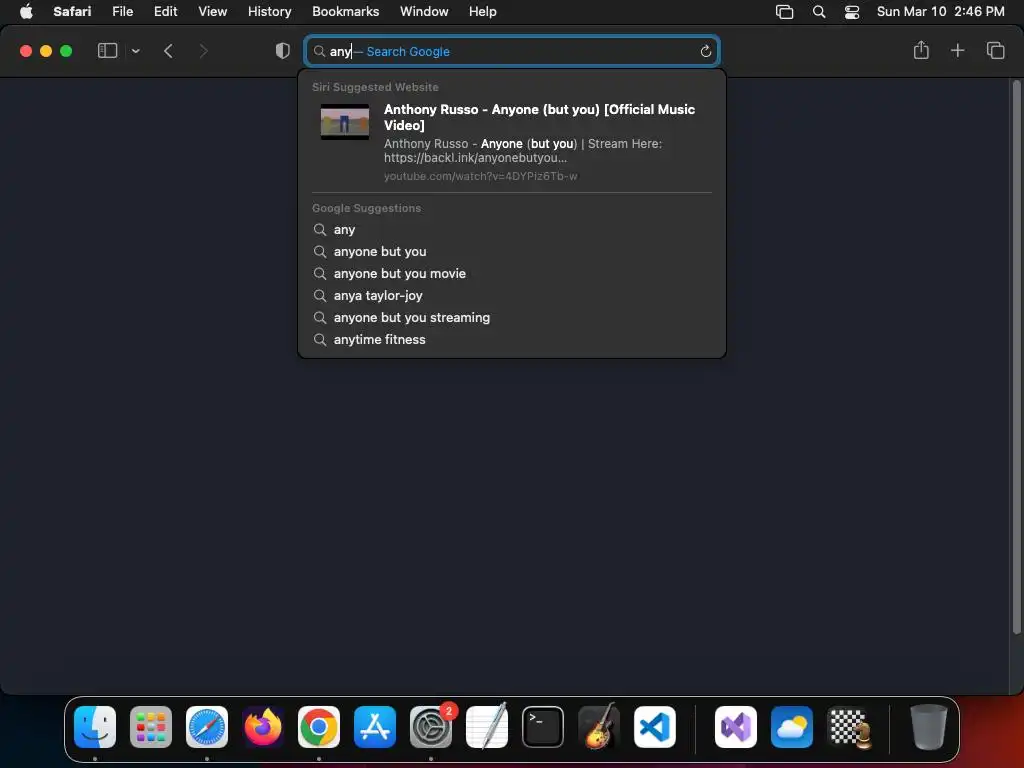
Task: Click the green full screen button
Action: [66, 51]
